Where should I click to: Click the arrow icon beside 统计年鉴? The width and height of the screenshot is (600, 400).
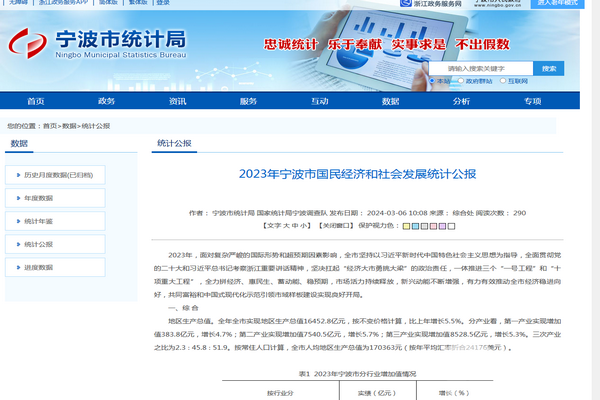(17, 221)
